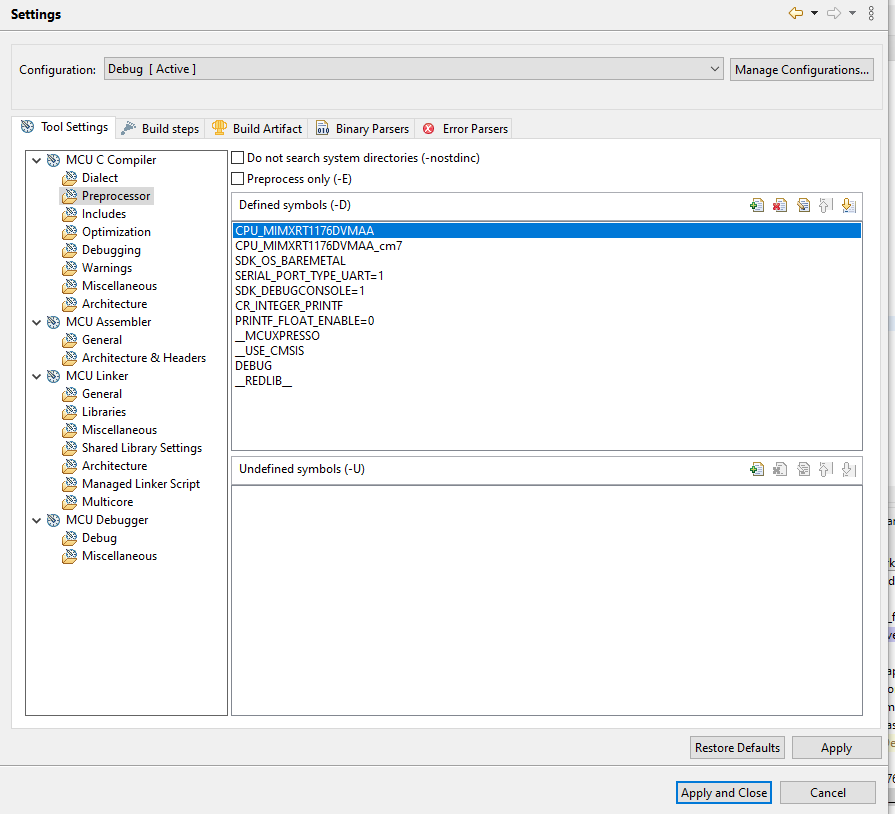Add a new defined symbol
895x814 pixels.
pyautogui.click(x=757, y=205)
